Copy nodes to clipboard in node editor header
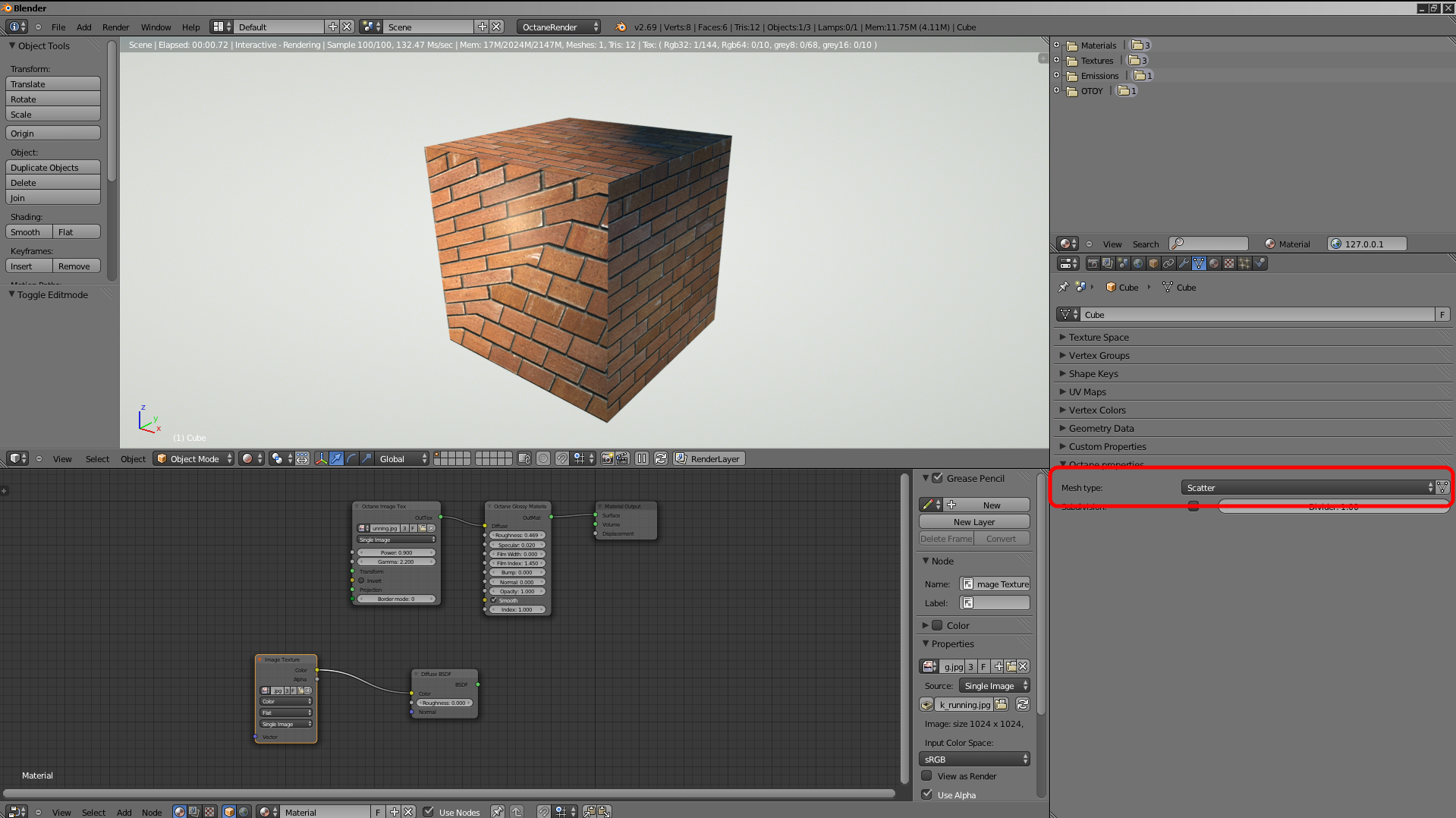Viewport: 1456px width, 818px height. 589,812
